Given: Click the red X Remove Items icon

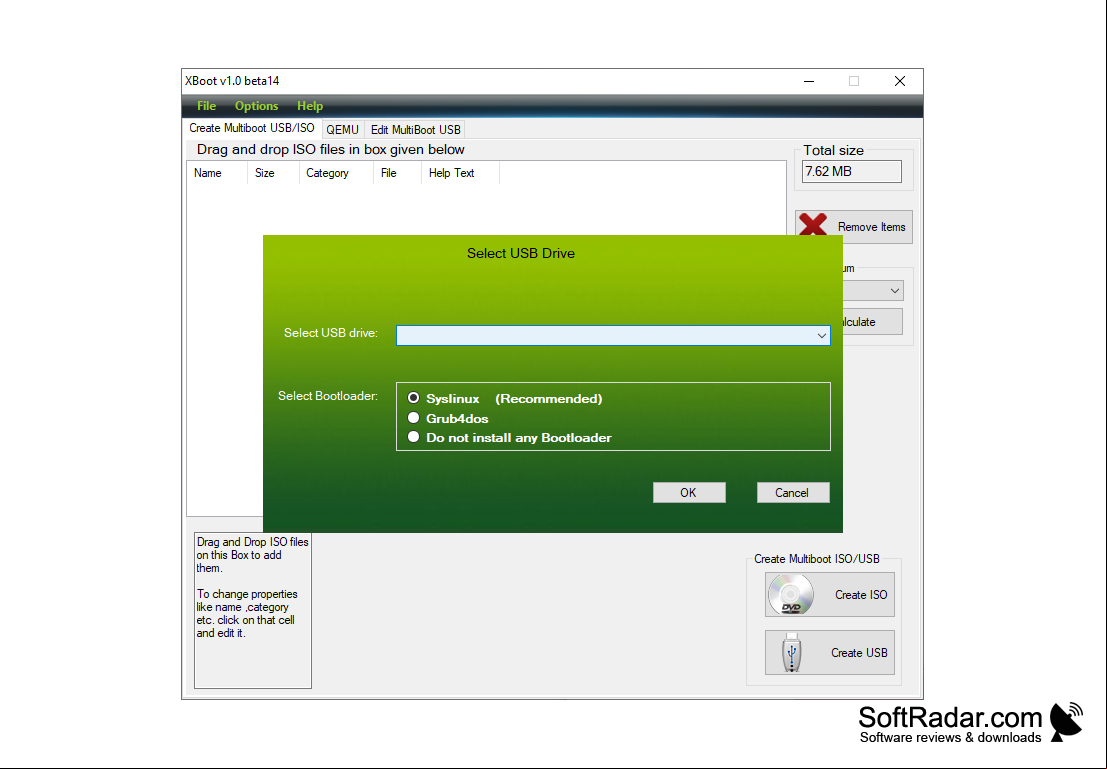Looking at the screenshot, I should click(813, 225).
